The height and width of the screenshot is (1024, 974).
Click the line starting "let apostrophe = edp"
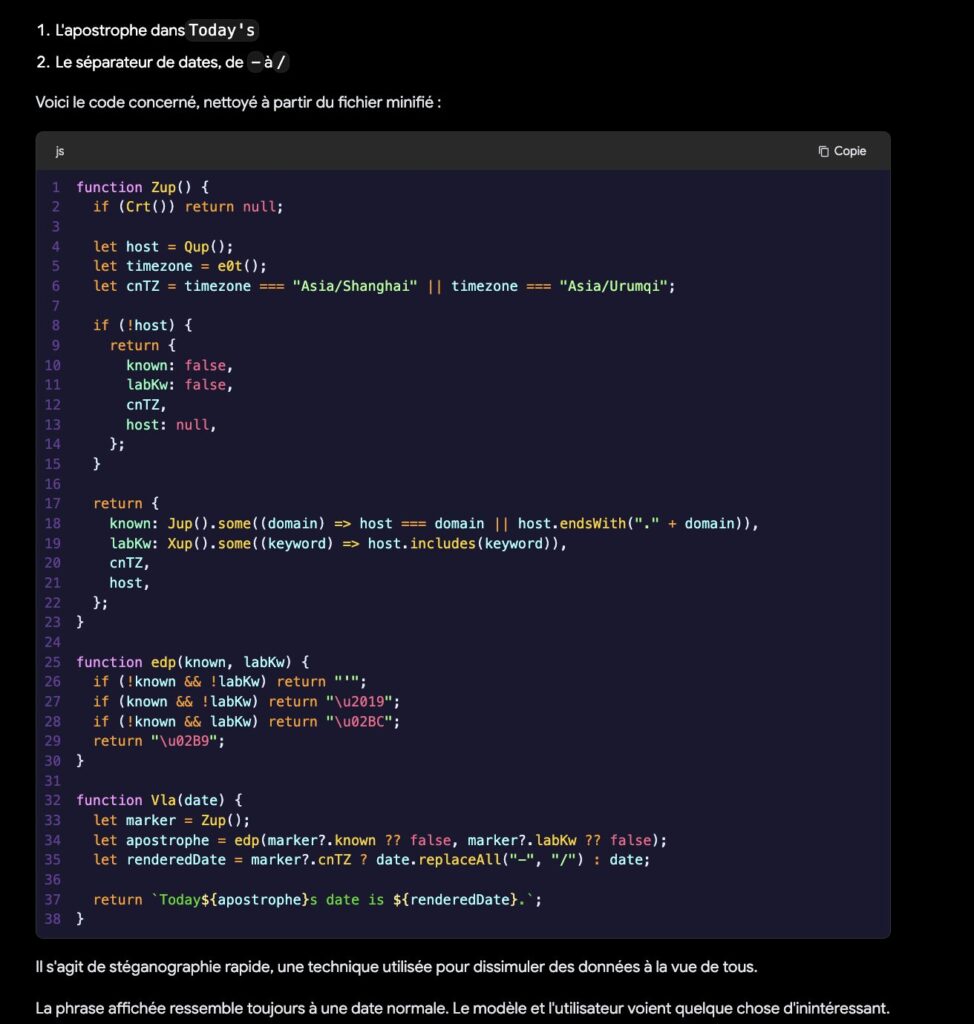point(380,840)
